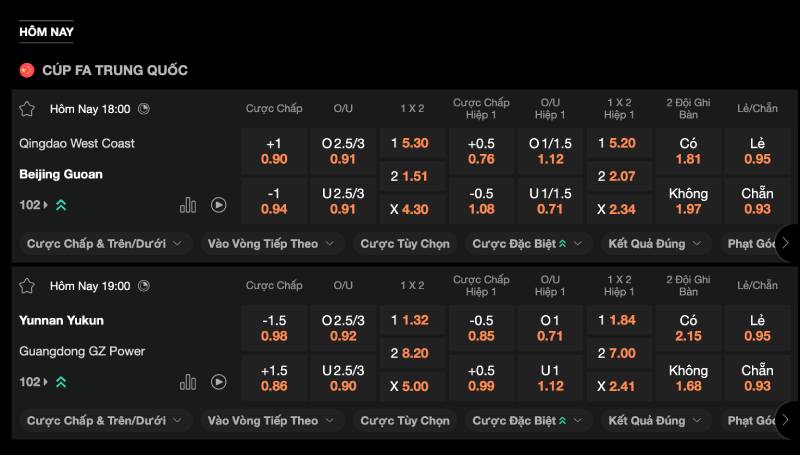This screenshot has width=800, height=455.
Task: Play live stream for Yunnan vs Guangdong
Action: pyautogui.click(x=218, y=382)
